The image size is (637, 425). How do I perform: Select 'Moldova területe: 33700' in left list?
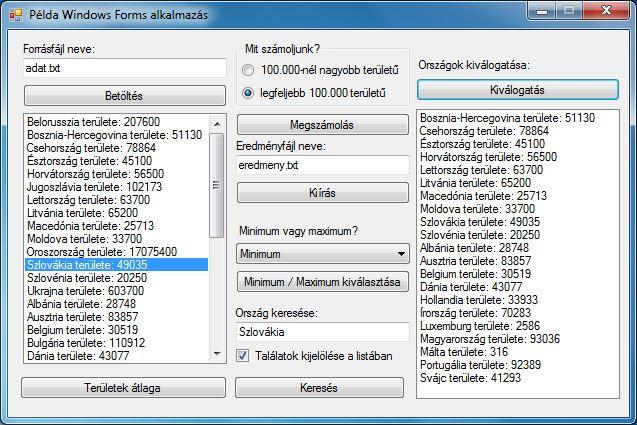point(117,239)
